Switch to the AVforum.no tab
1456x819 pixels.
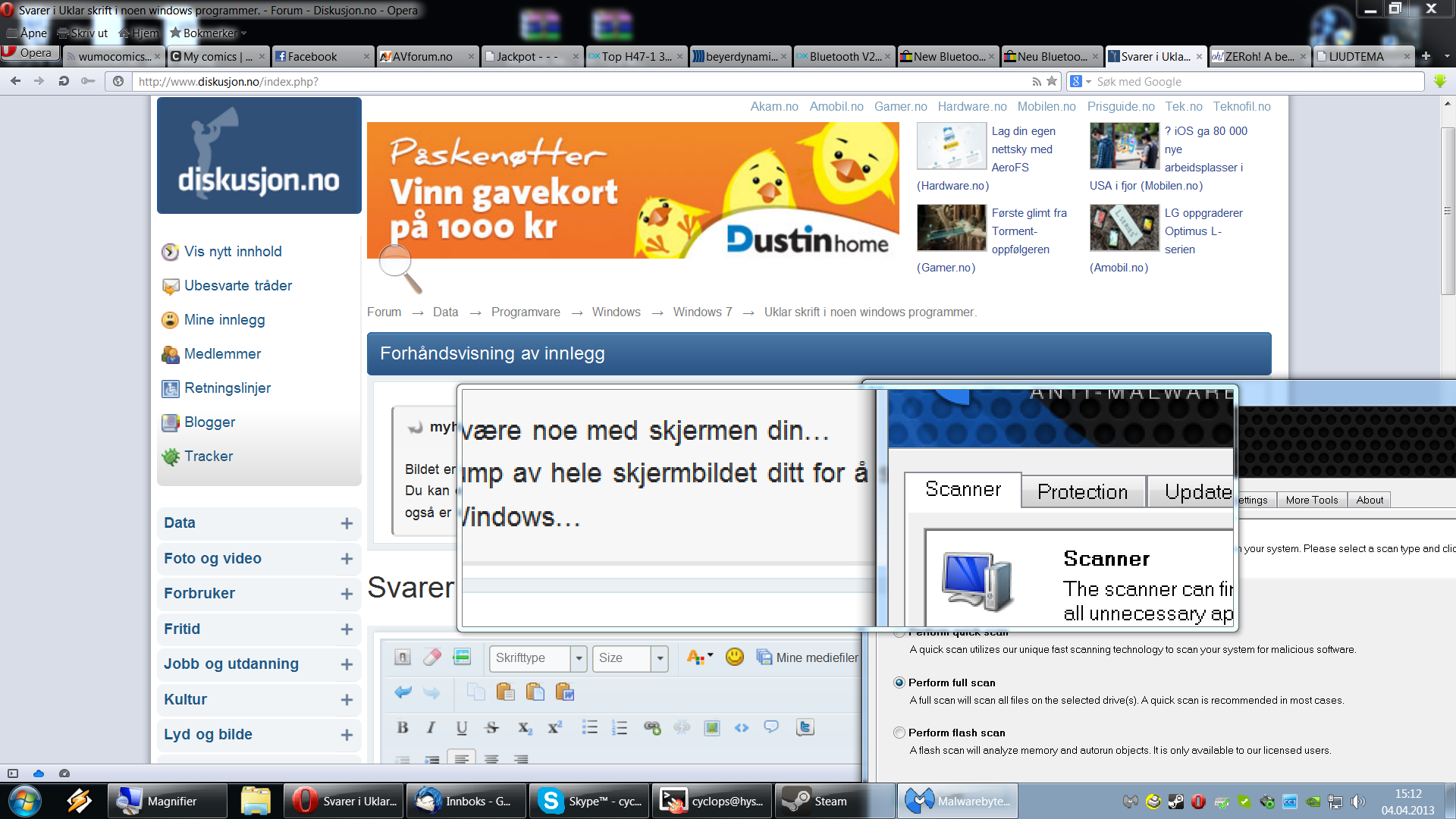427,56
